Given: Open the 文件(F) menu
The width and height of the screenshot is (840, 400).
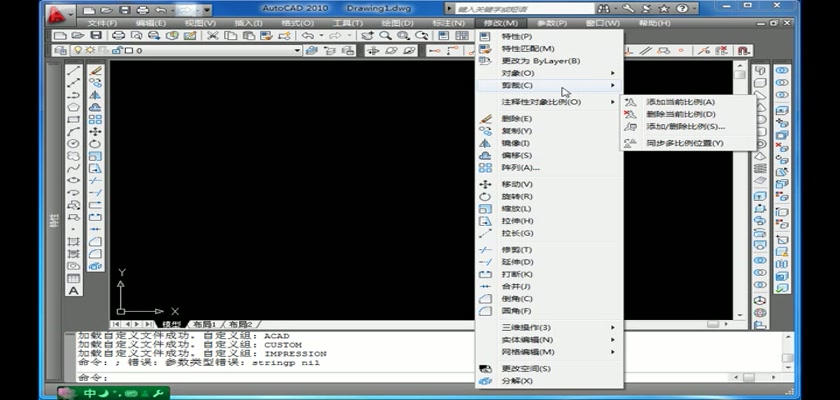Looking at the screenshot, I should [102, 23].
